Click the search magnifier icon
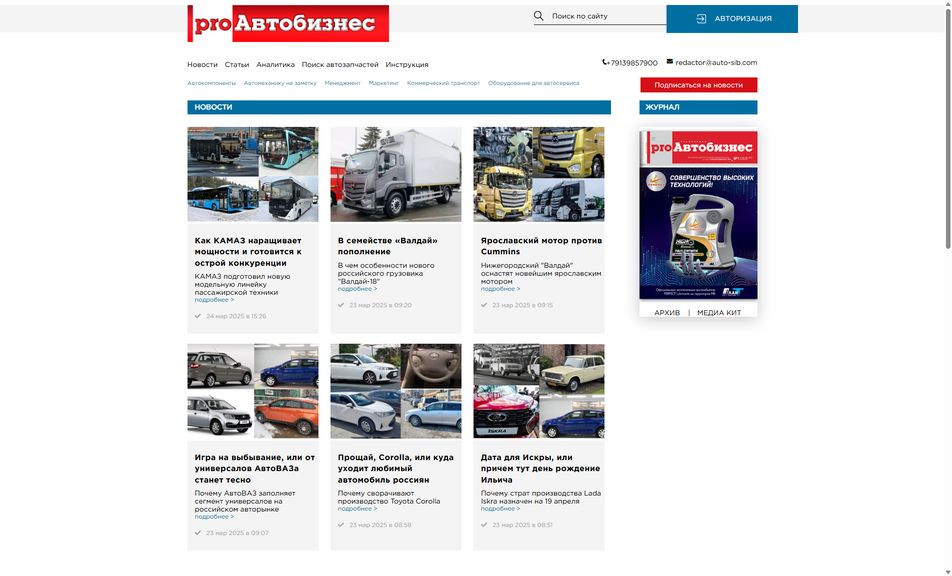Viewport: 952px width, 576px height. [x=539, y=16]
